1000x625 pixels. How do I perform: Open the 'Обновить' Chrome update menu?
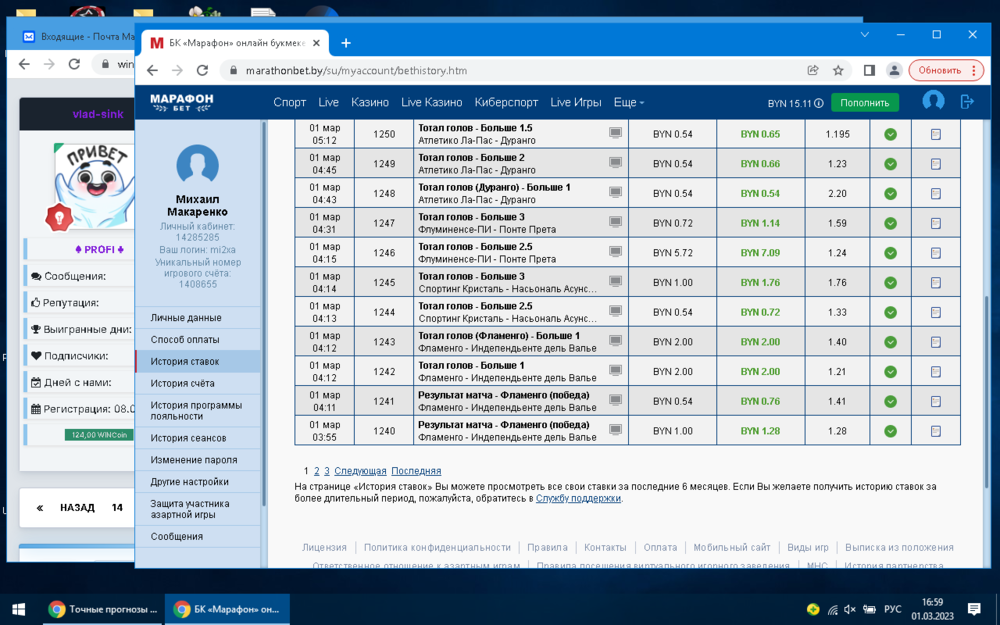(946, 71)
